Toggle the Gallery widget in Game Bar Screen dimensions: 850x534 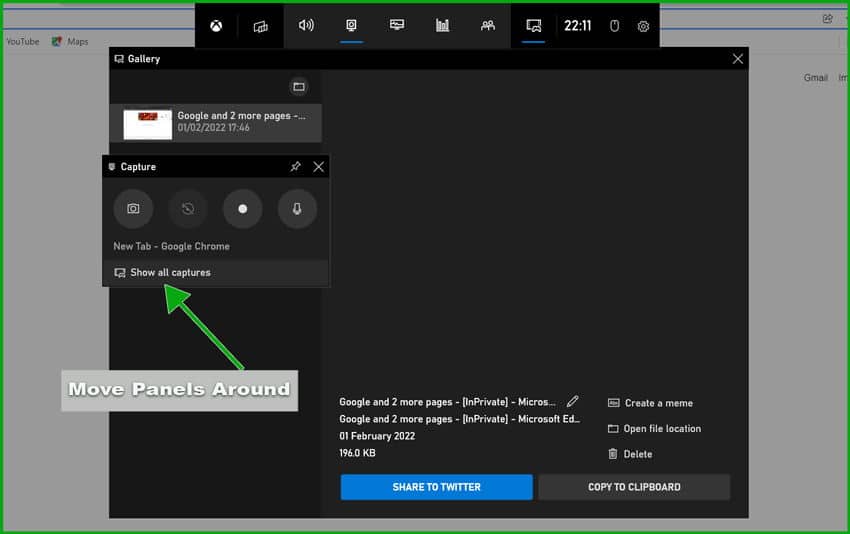point(534,26)
